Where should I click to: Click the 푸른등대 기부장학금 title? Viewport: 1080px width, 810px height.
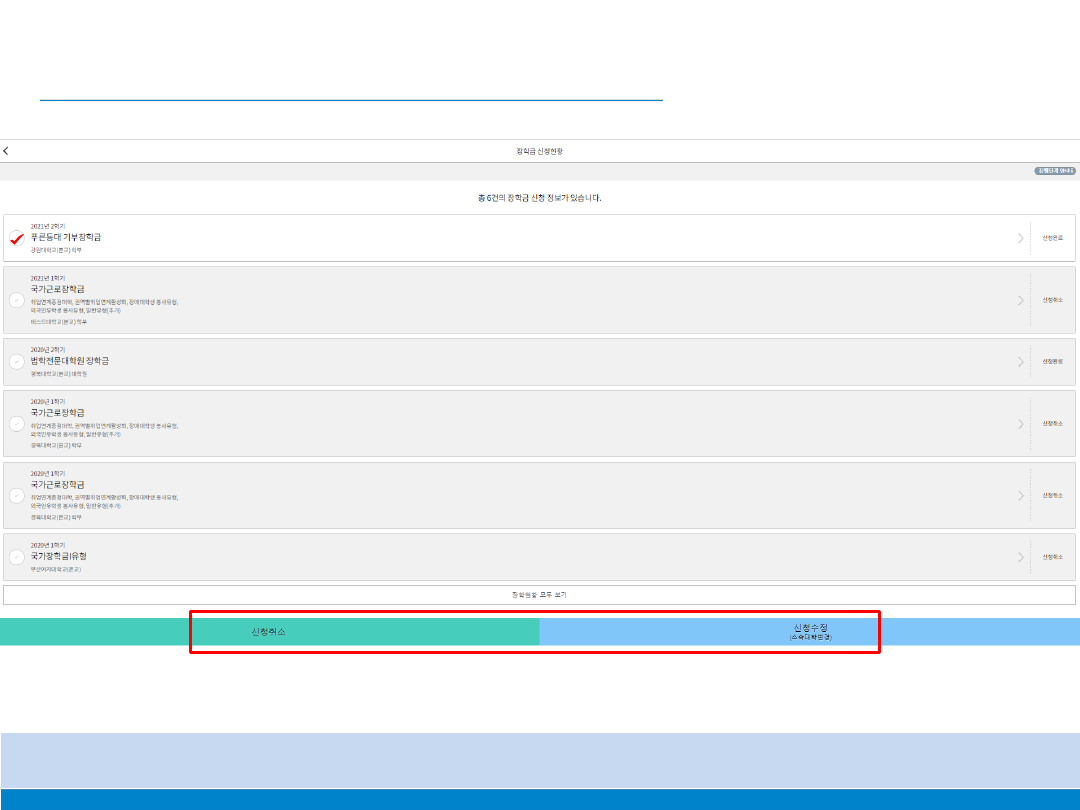tap(65, 237)
